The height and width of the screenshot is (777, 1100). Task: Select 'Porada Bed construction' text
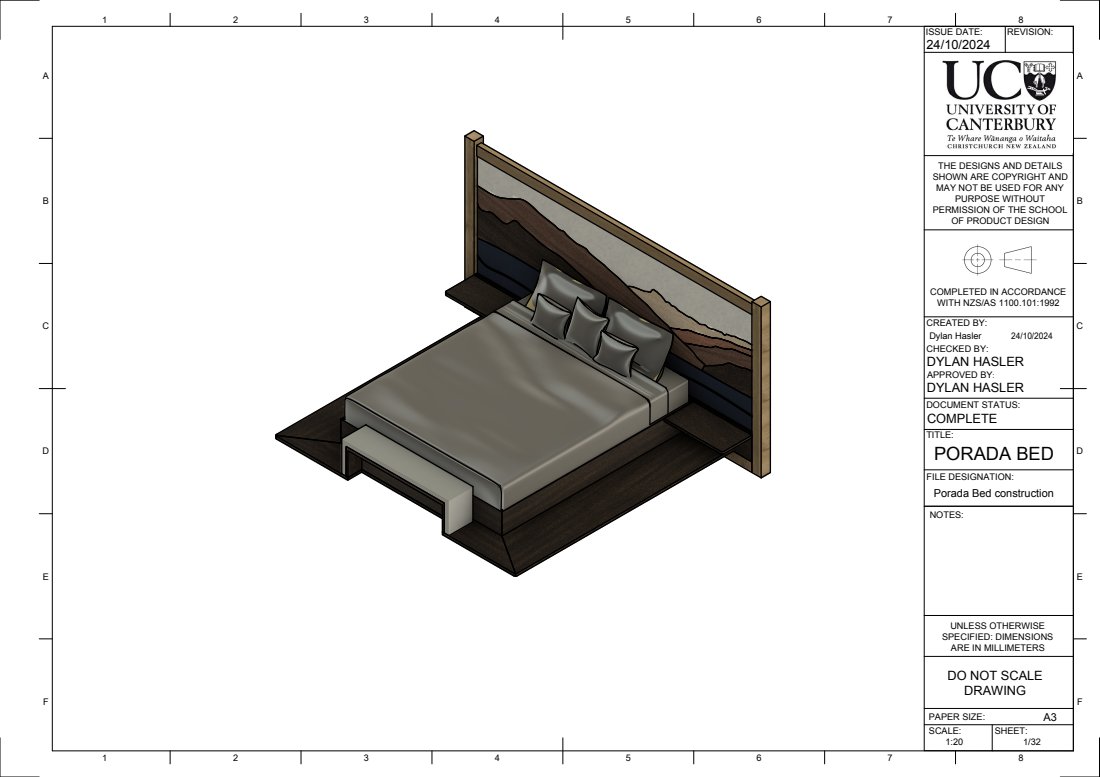coord(993,494)
